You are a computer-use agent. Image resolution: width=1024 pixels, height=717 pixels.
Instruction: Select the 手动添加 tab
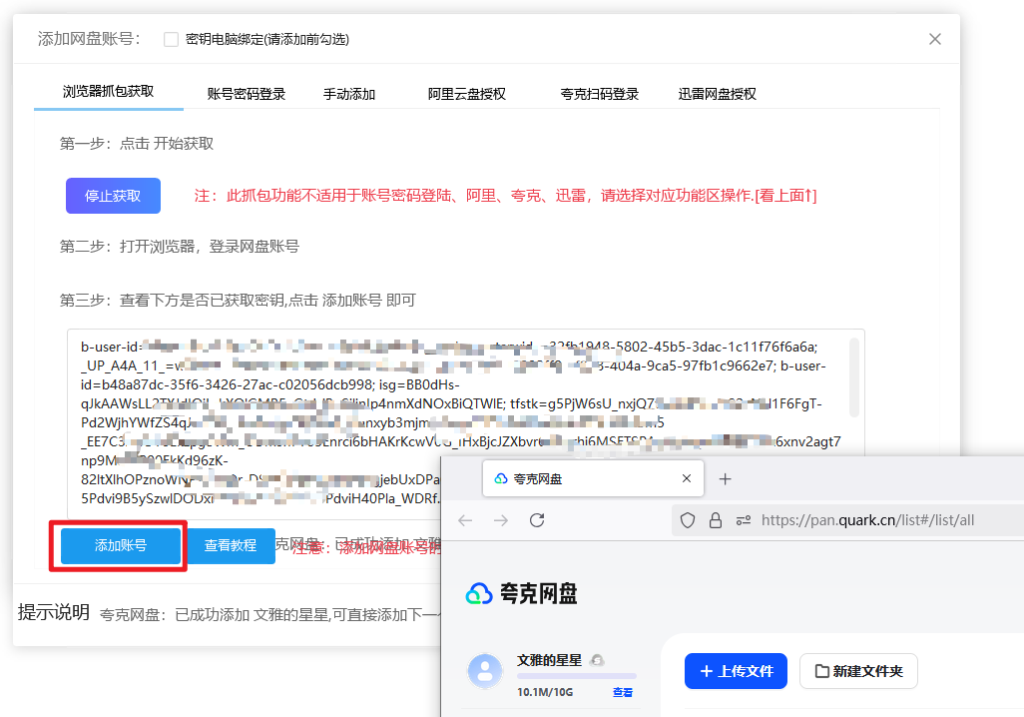pos(349,94)
